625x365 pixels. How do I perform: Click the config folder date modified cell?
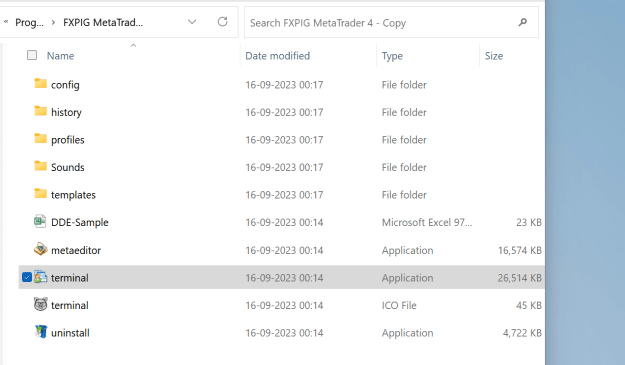(x=284, y=85)
